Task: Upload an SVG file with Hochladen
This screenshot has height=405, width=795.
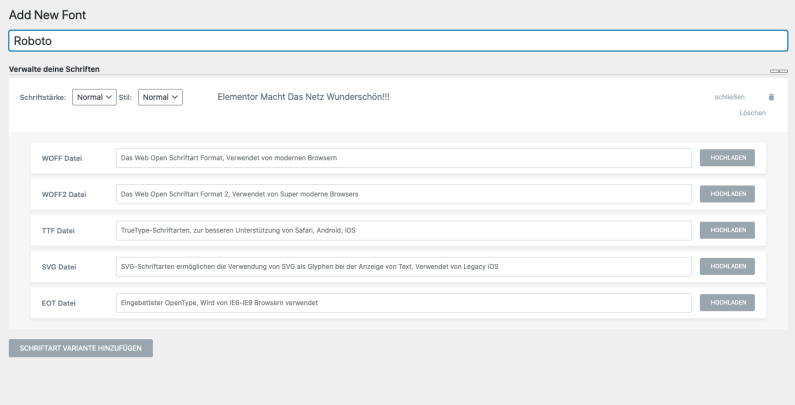Action: point(727,266)
